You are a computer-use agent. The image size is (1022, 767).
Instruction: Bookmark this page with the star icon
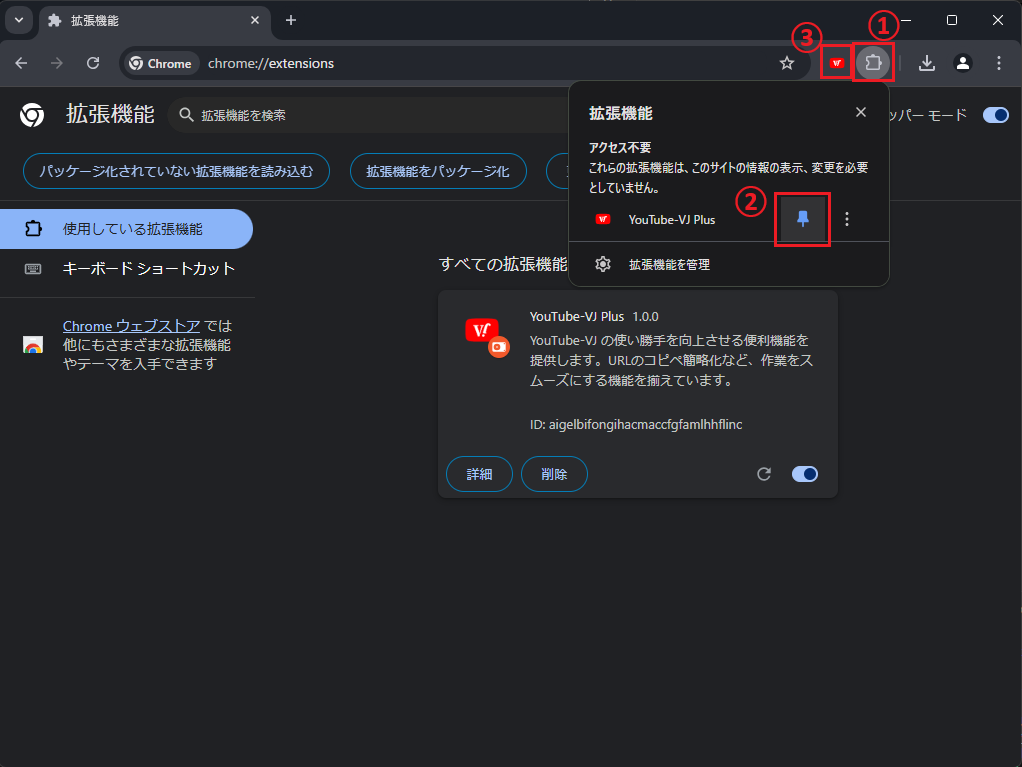pyautogui.click(x=787, y=63)
